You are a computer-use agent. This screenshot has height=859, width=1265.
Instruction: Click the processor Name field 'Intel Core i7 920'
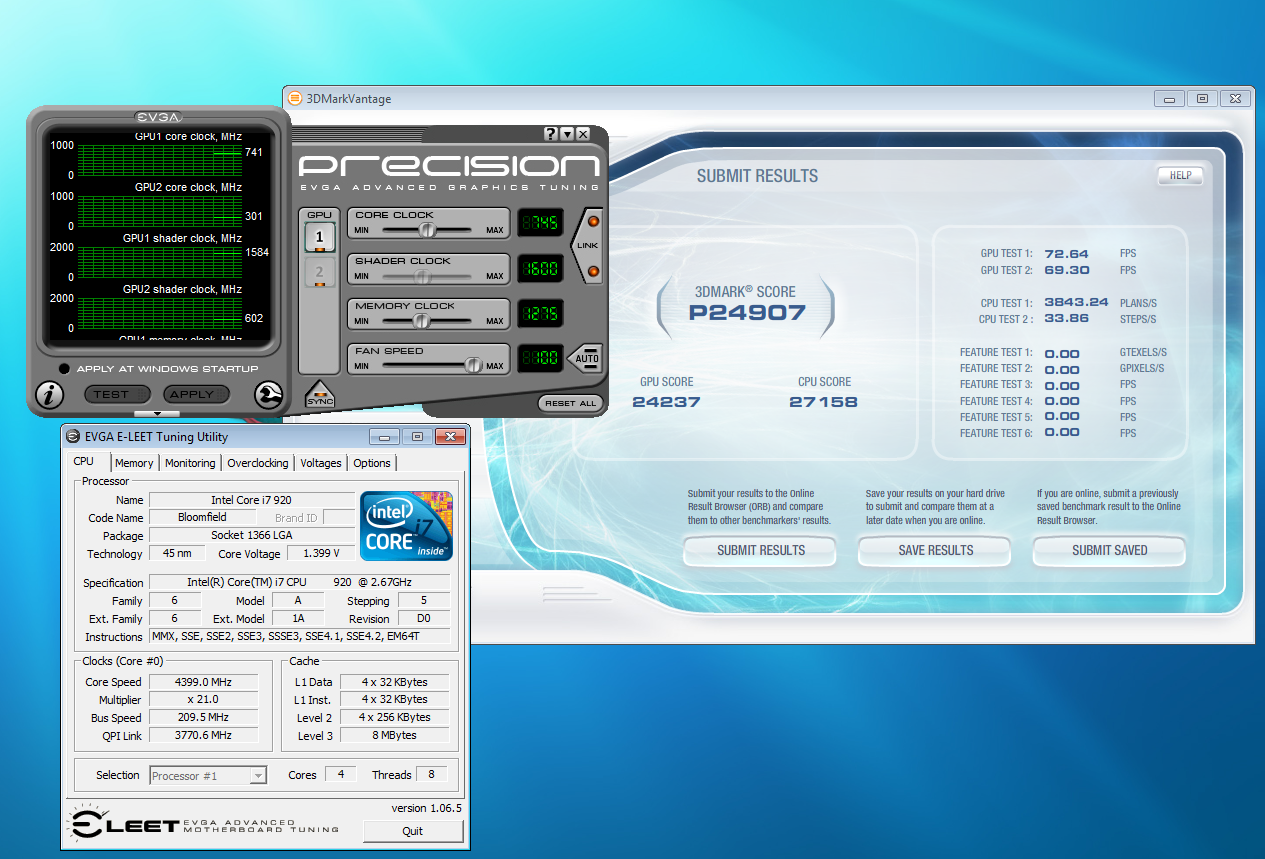click(x=251, y=500)
